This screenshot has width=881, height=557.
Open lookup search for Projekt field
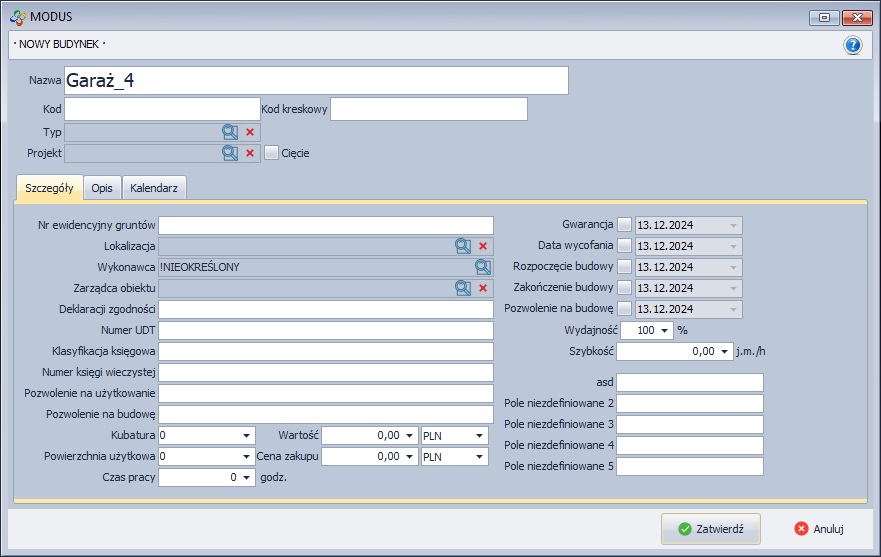(230, 153)
